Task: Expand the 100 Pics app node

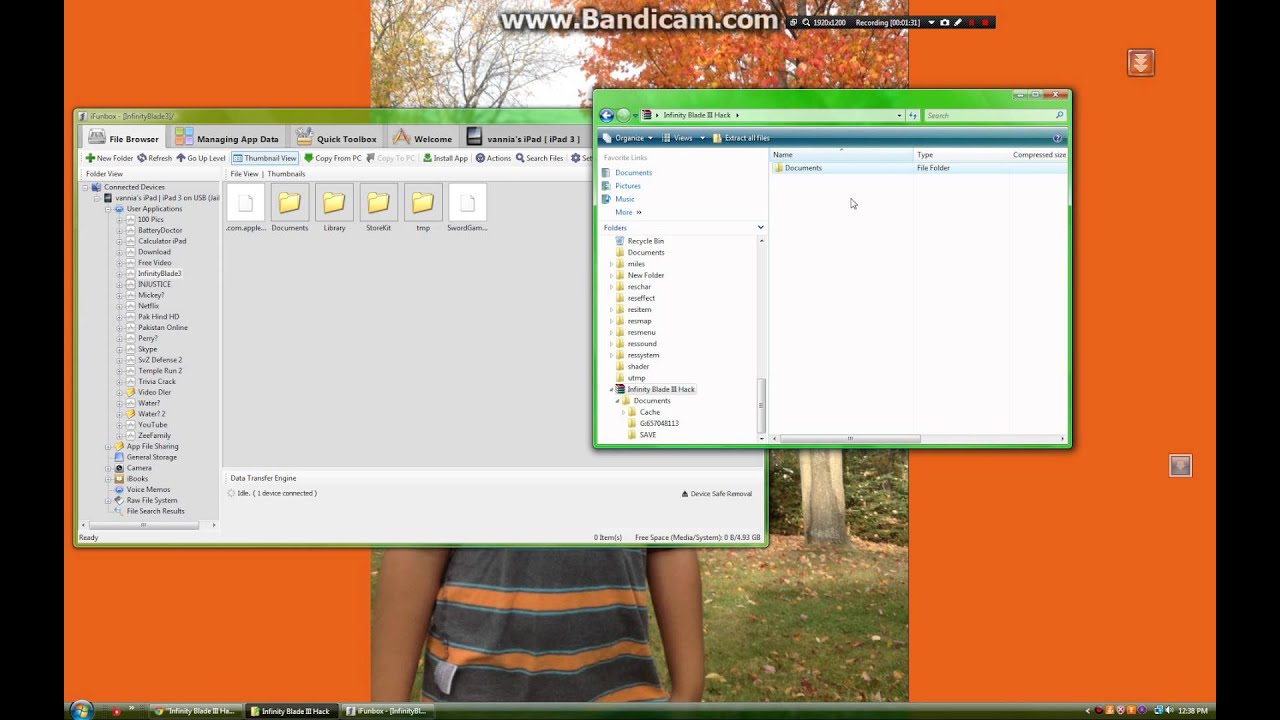Action: [120, 220]
